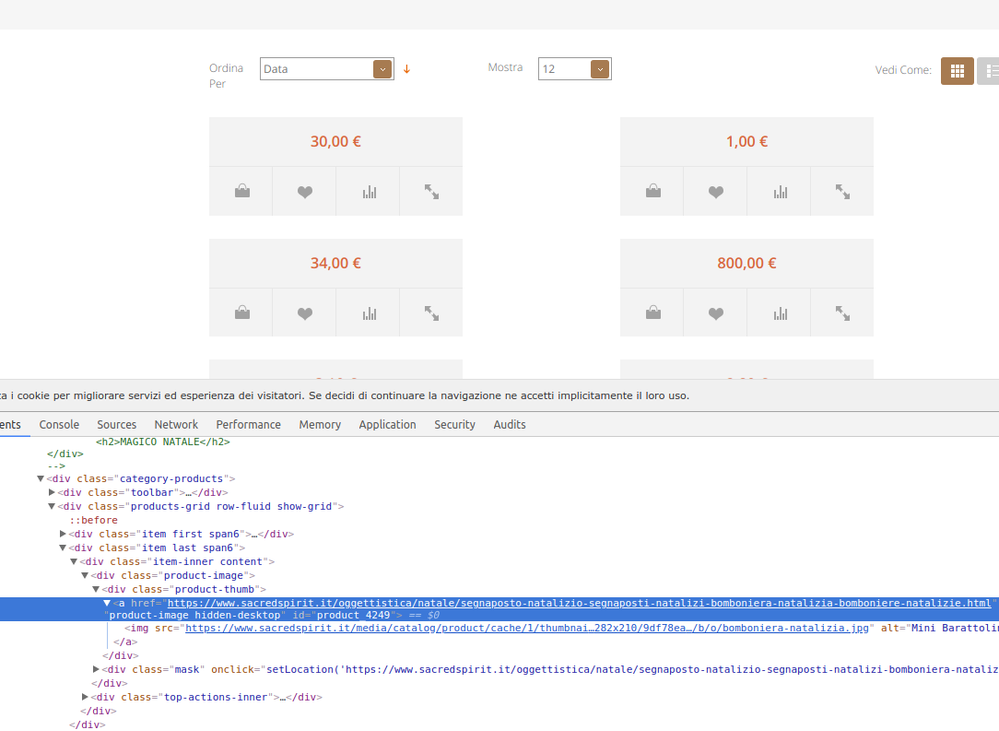Switch to grid view mode
The image size is (999, 731).
point(957,70)
